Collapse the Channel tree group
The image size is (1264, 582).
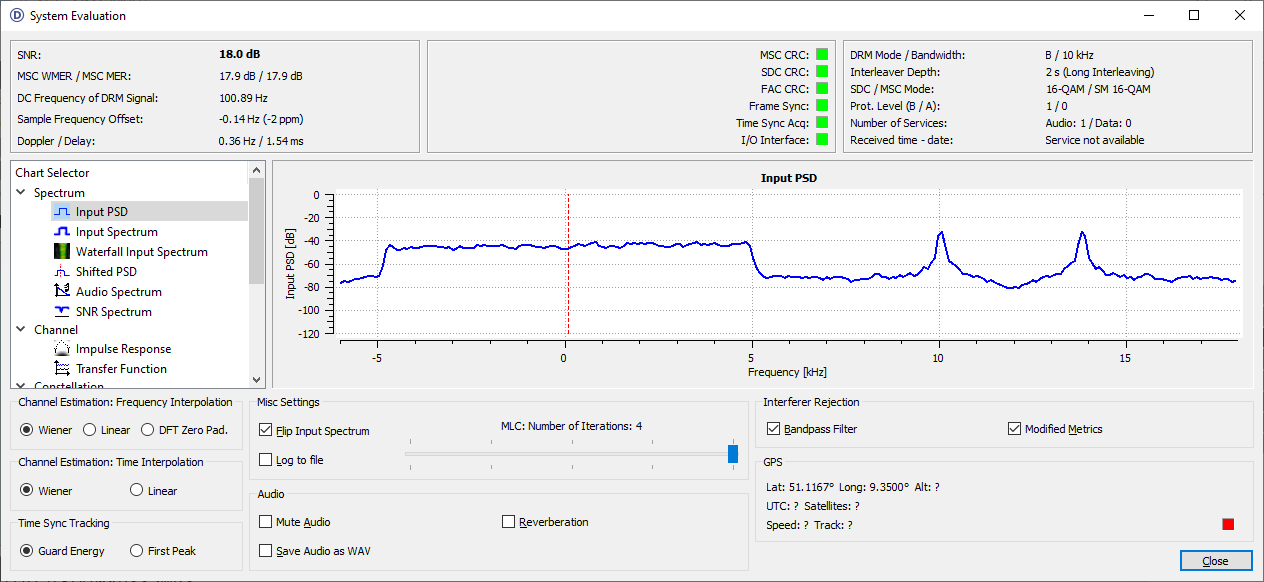[x=22, y=329]
